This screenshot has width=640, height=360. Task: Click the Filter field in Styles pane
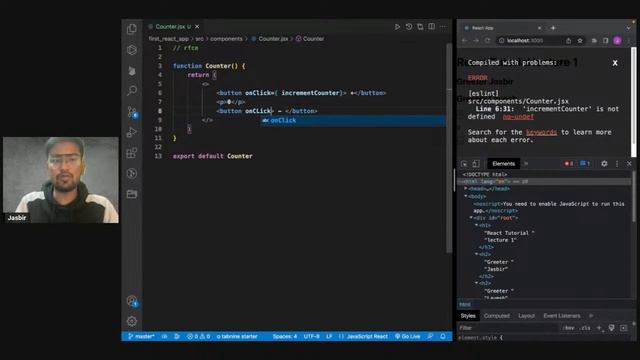point(508,328)
